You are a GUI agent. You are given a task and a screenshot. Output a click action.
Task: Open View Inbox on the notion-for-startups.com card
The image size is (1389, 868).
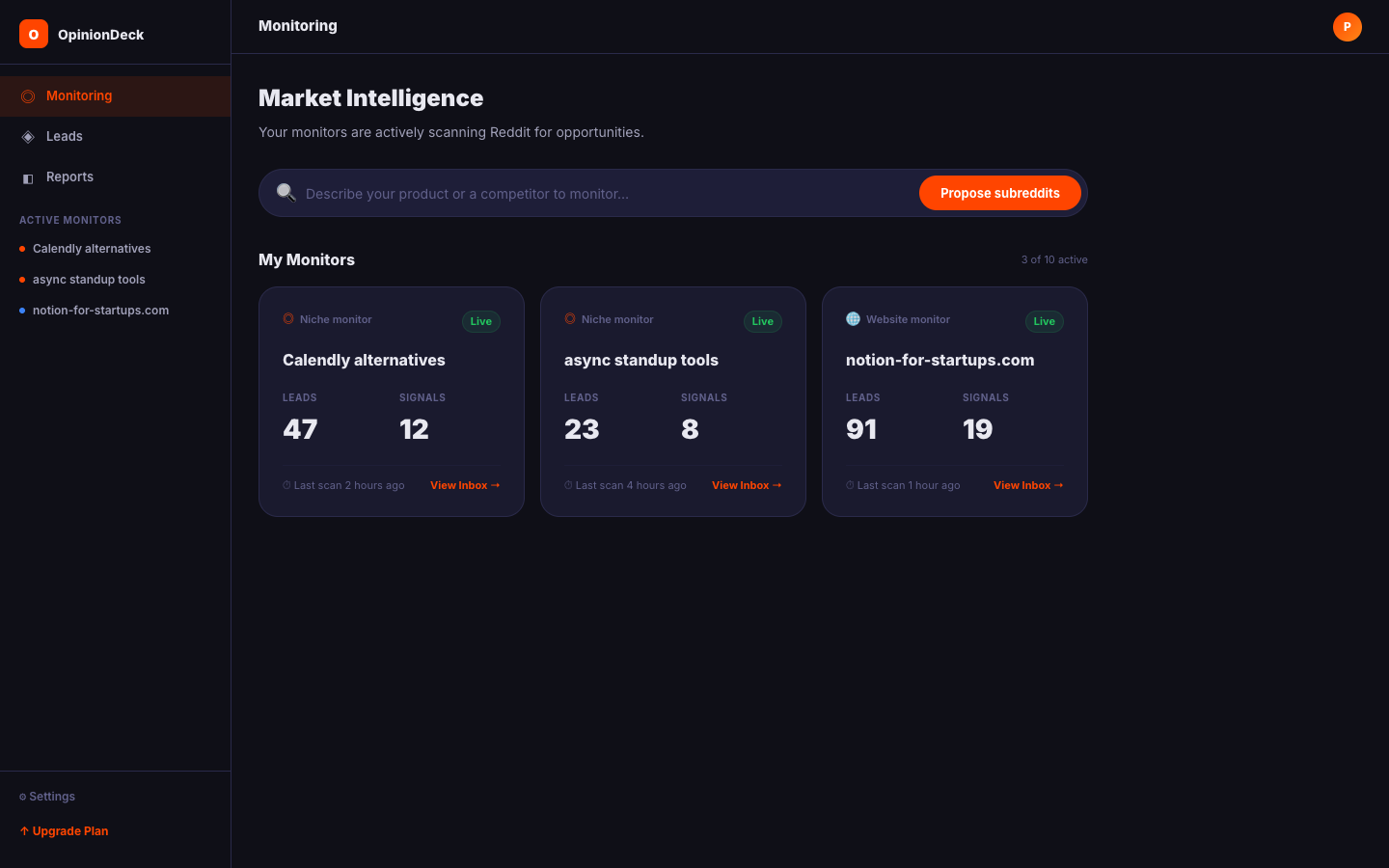click(1027, 485)
